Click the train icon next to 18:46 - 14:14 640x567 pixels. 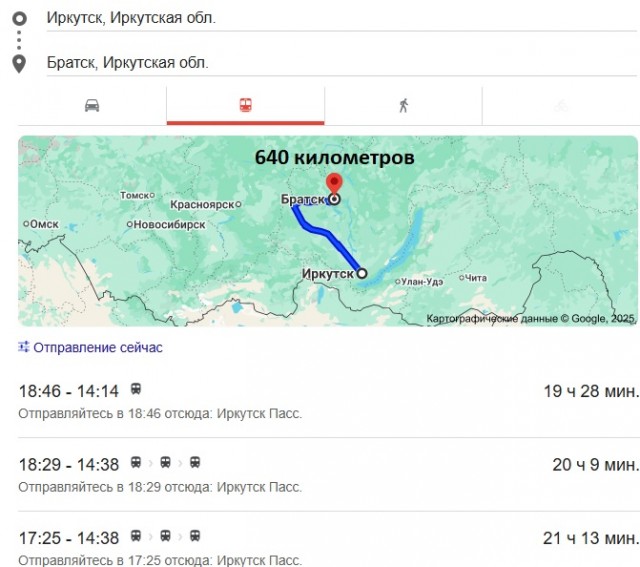point(136,389)
